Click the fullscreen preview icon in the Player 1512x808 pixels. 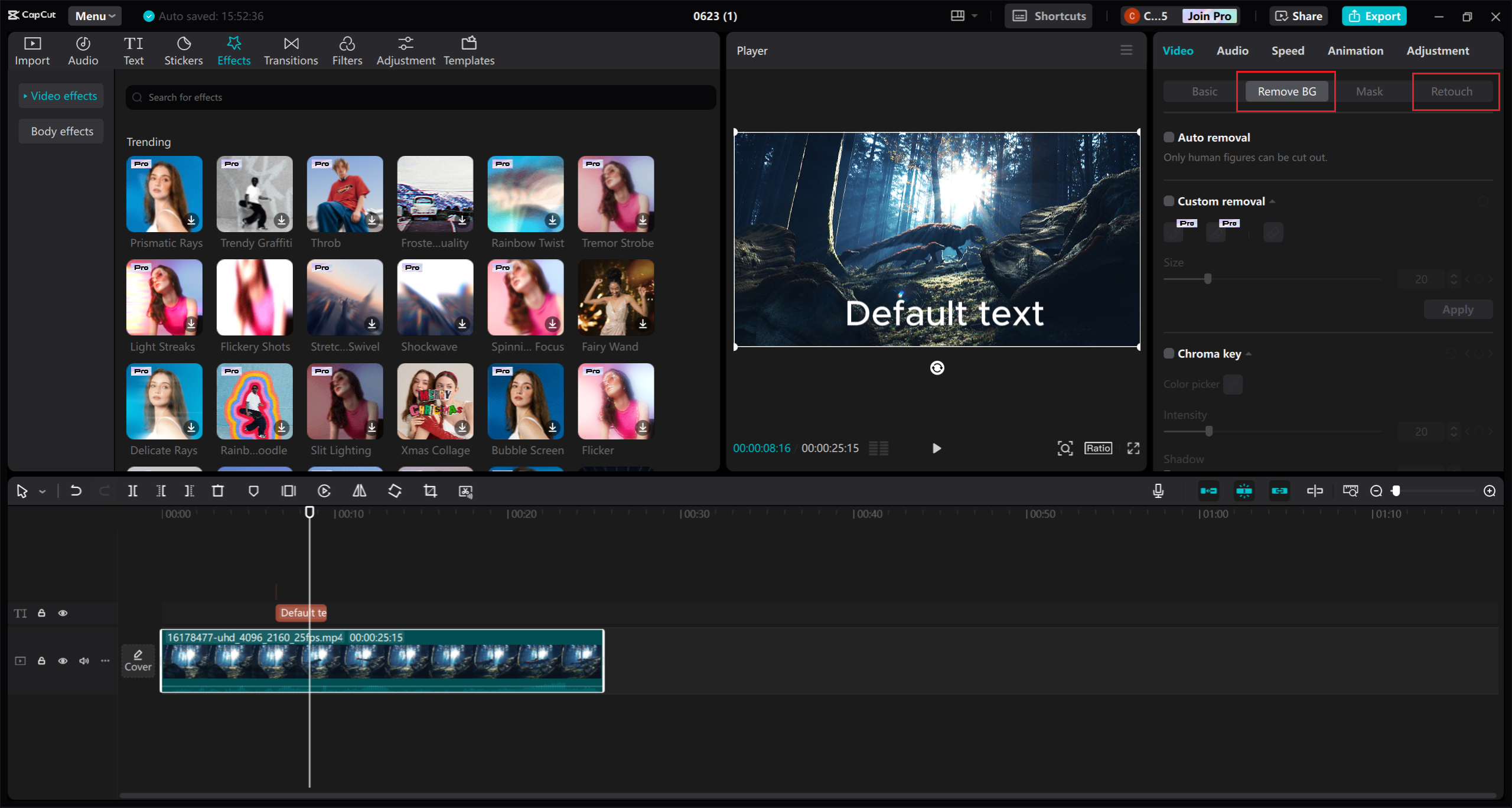tap(1133, 448)
